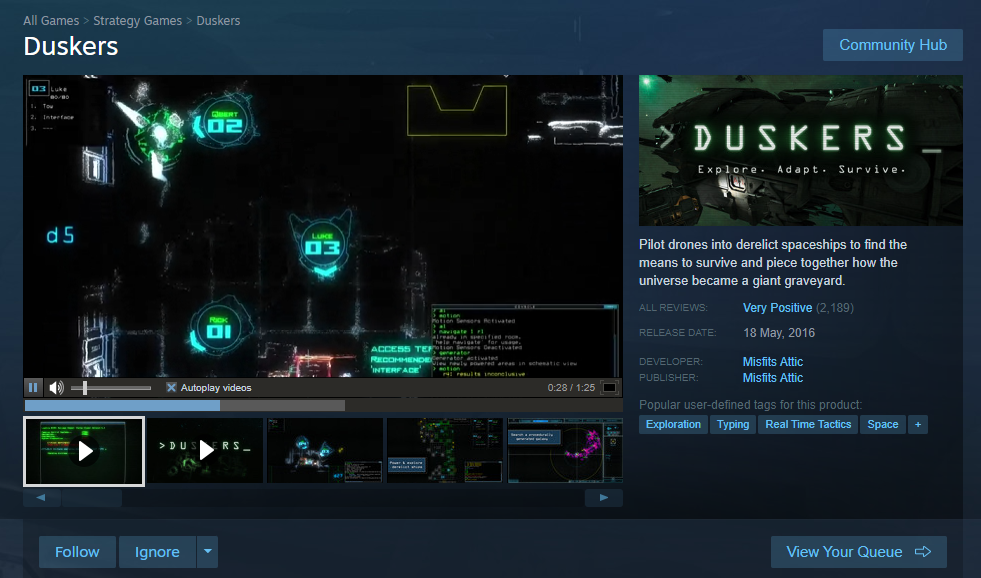Go to All Games breadcrumb

pyautogui.click(x=51, y=21)
